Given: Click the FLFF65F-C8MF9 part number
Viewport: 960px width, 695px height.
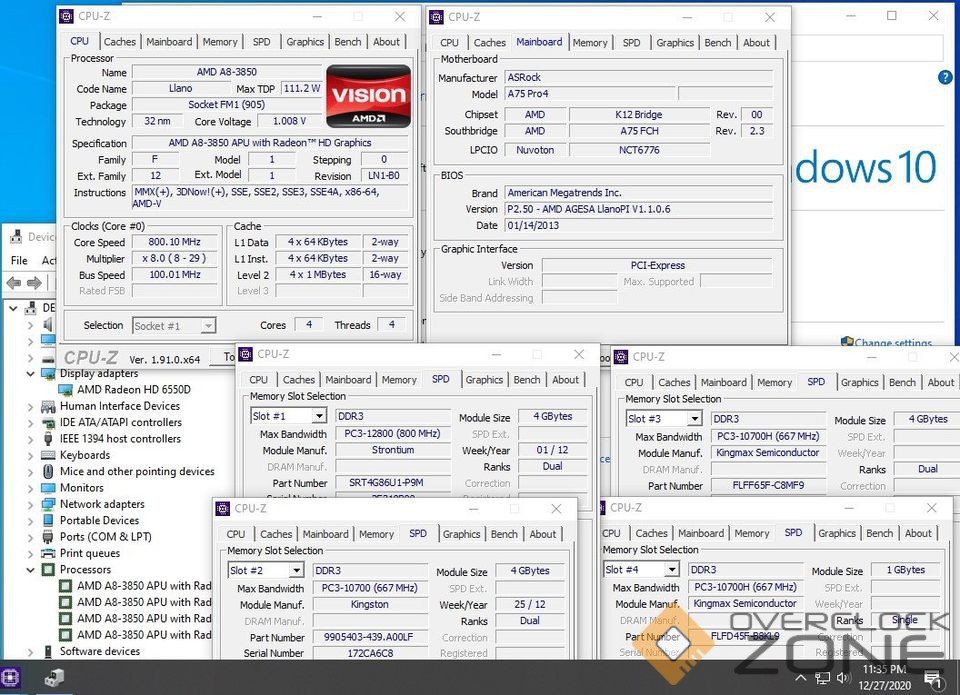Looking at the screenshot, I should pyautogui.click(x=768, y=486).
